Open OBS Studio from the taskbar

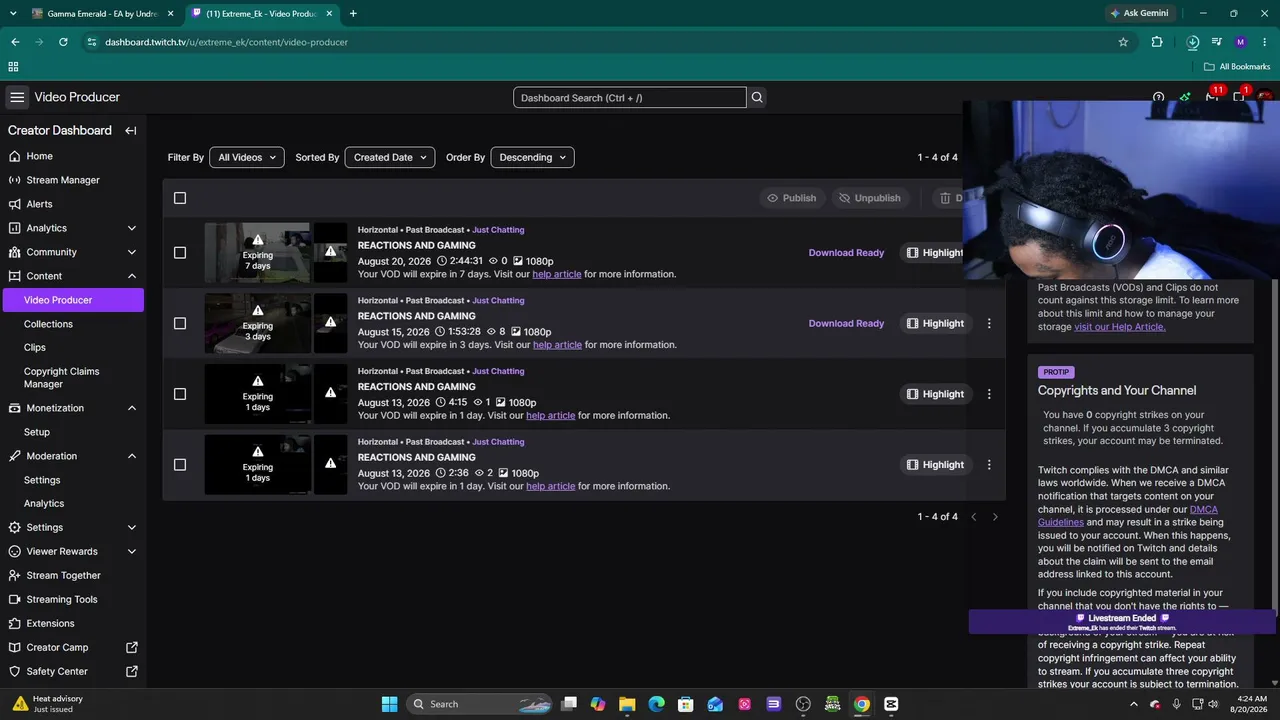click(803, 704)
